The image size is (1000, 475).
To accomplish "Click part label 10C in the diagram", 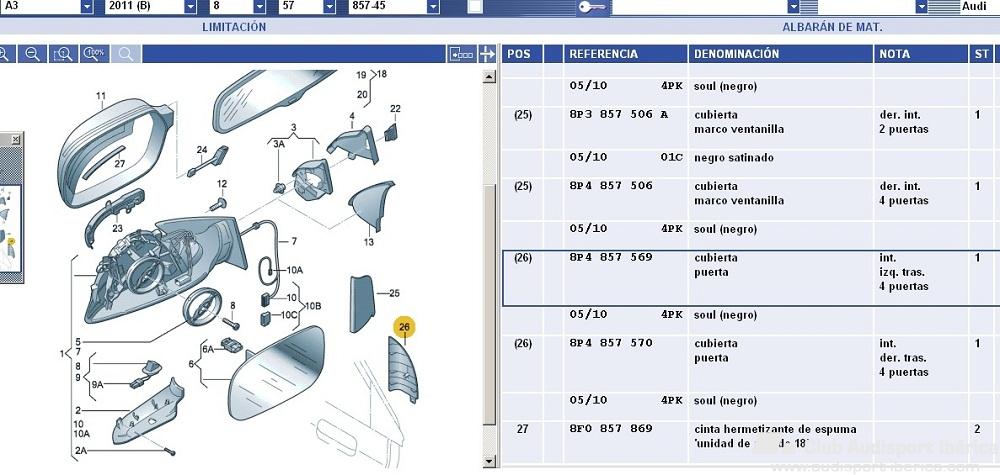I will tap(289, 315).
